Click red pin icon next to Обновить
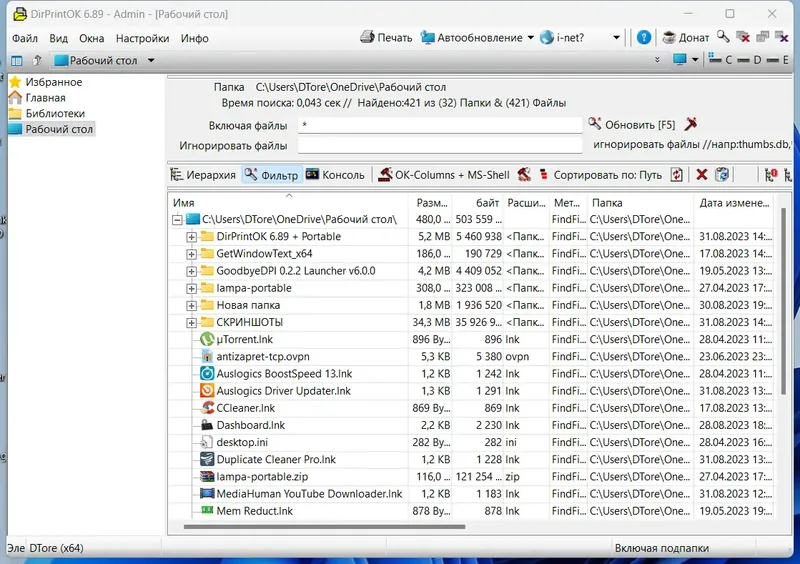800x564 pixels. [x=691, y=124]
